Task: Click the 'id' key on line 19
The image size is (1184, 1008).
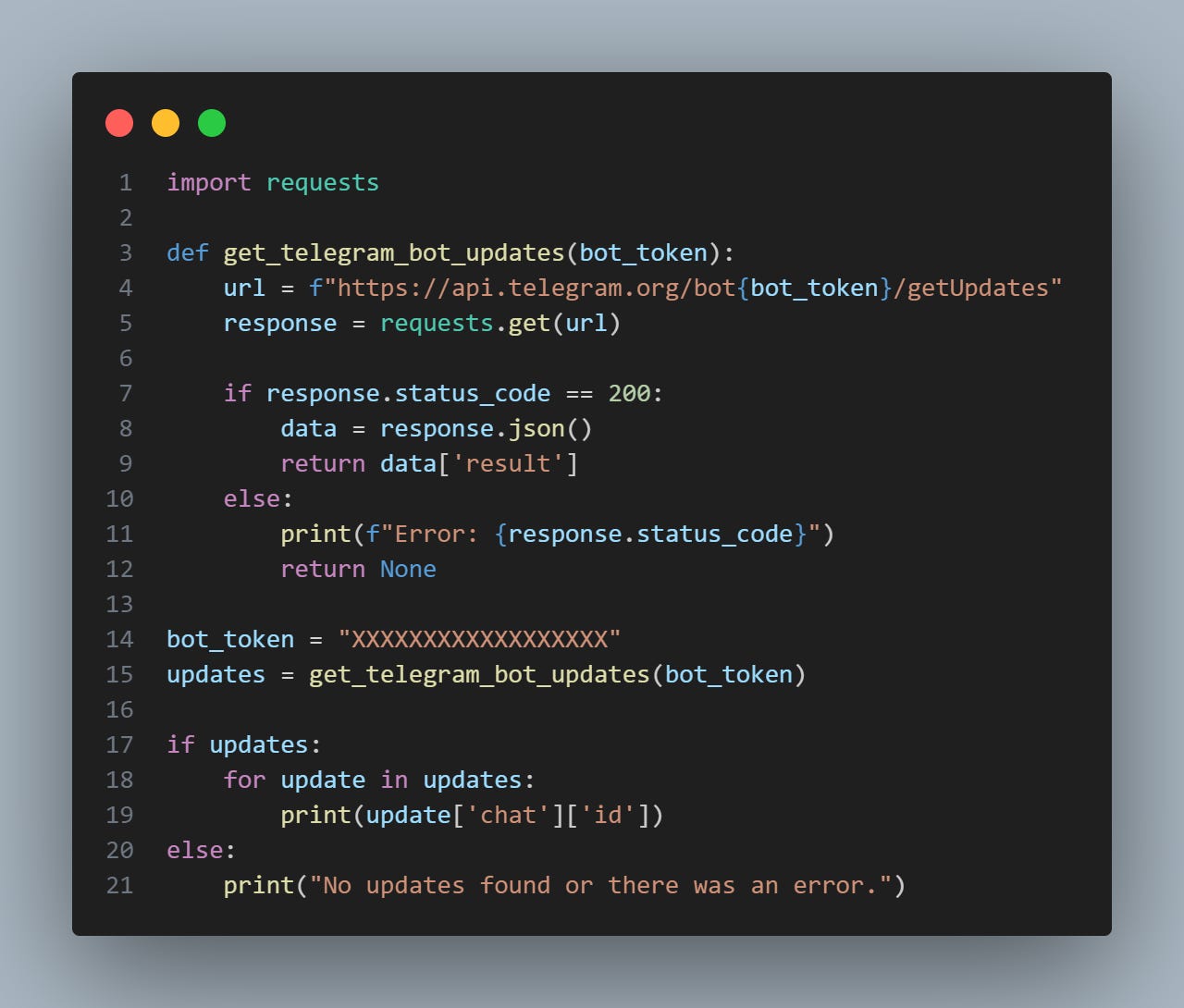Action: pos(608,816)
